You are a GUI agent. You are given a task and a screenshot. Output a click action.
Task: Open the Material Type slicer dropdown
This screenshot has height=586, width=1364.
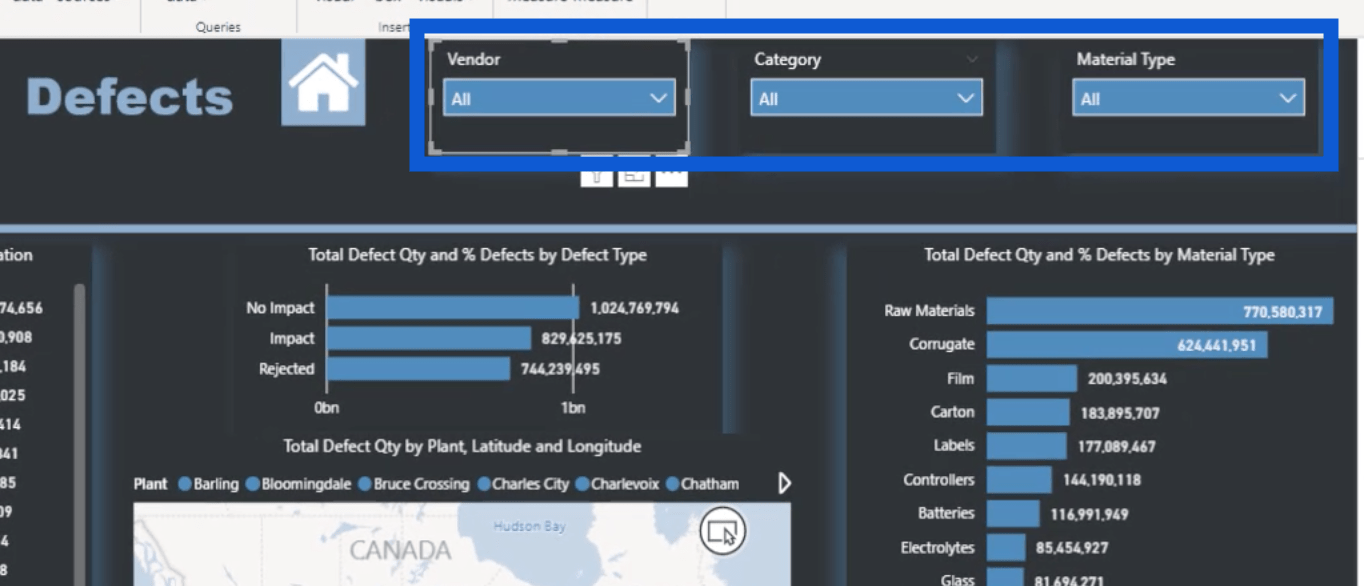pos(1188,98)
